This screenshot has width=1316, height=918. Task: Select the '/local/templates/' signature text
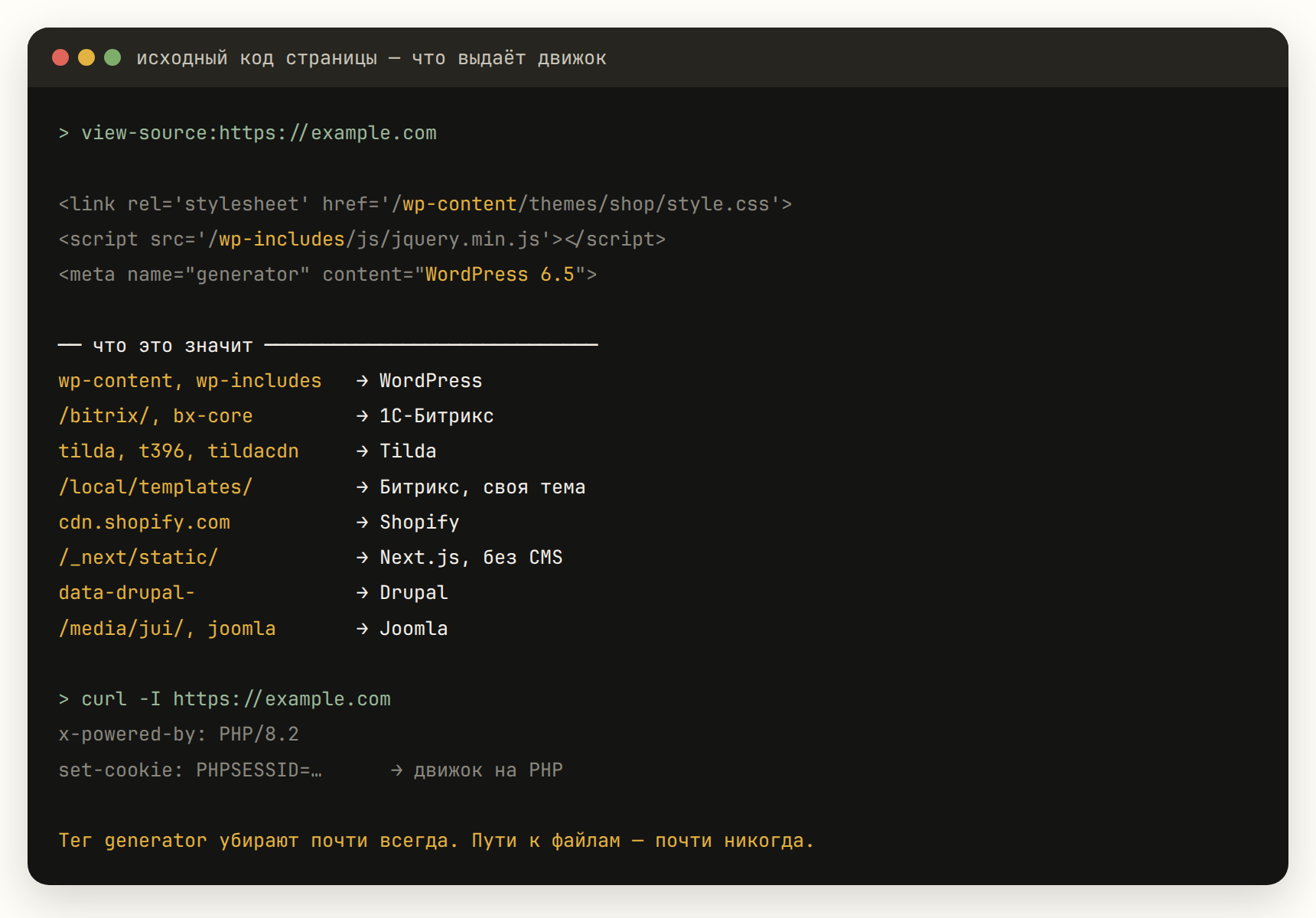155,487
